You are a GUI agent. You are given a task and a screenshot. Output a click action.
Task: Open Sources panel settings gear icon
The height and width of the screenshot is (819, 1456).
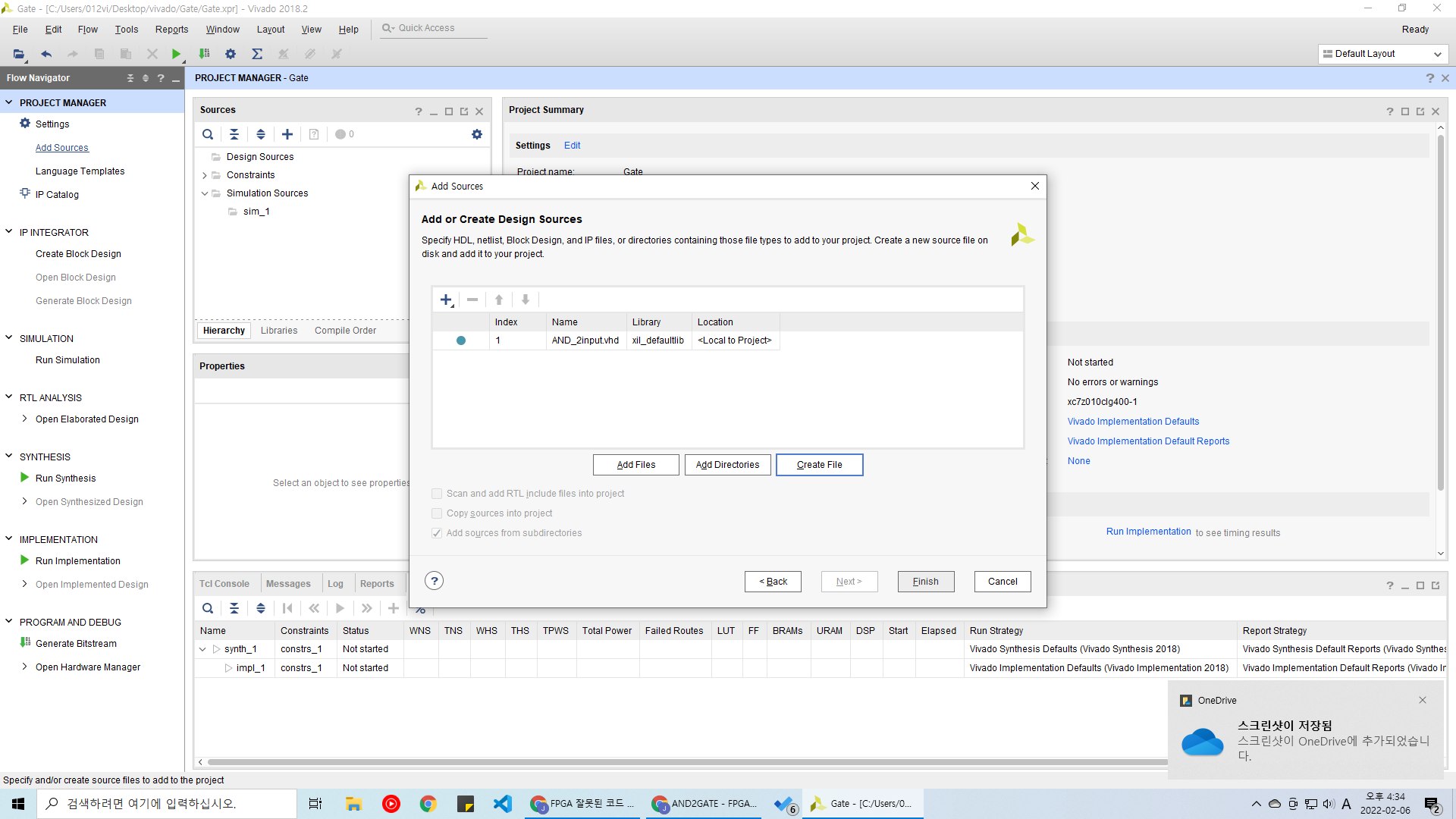click(x=476, y=134)
